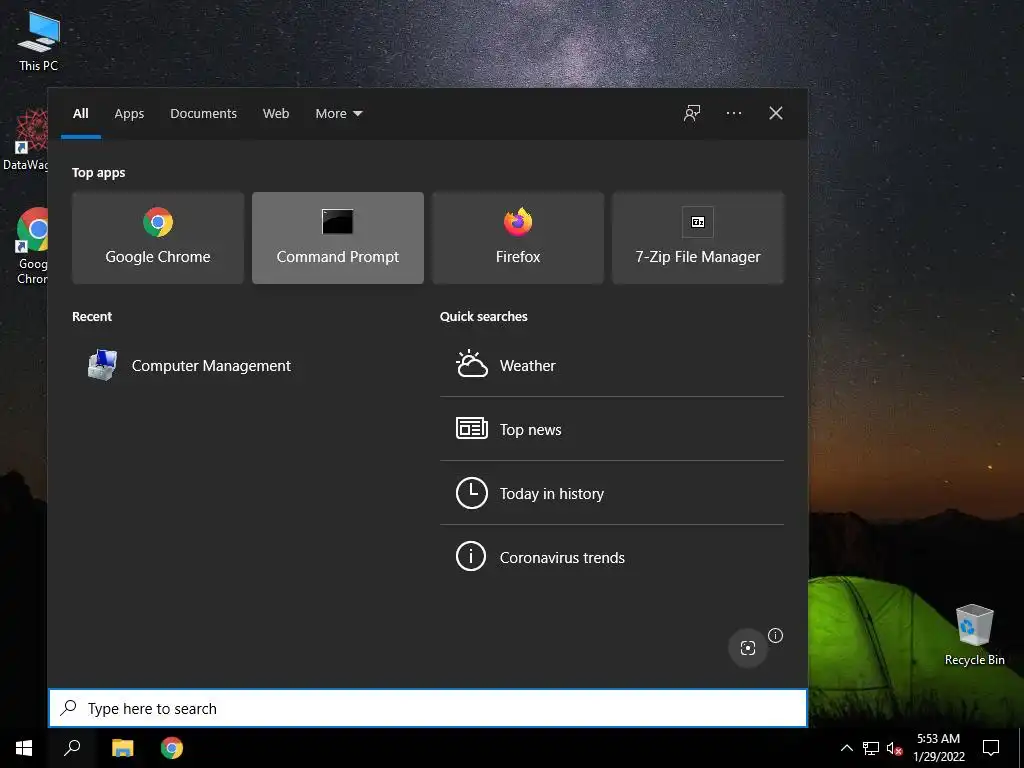Open the Action Center notifications icon
This screenshot has height=768, width=1024.
coord(991,748)
